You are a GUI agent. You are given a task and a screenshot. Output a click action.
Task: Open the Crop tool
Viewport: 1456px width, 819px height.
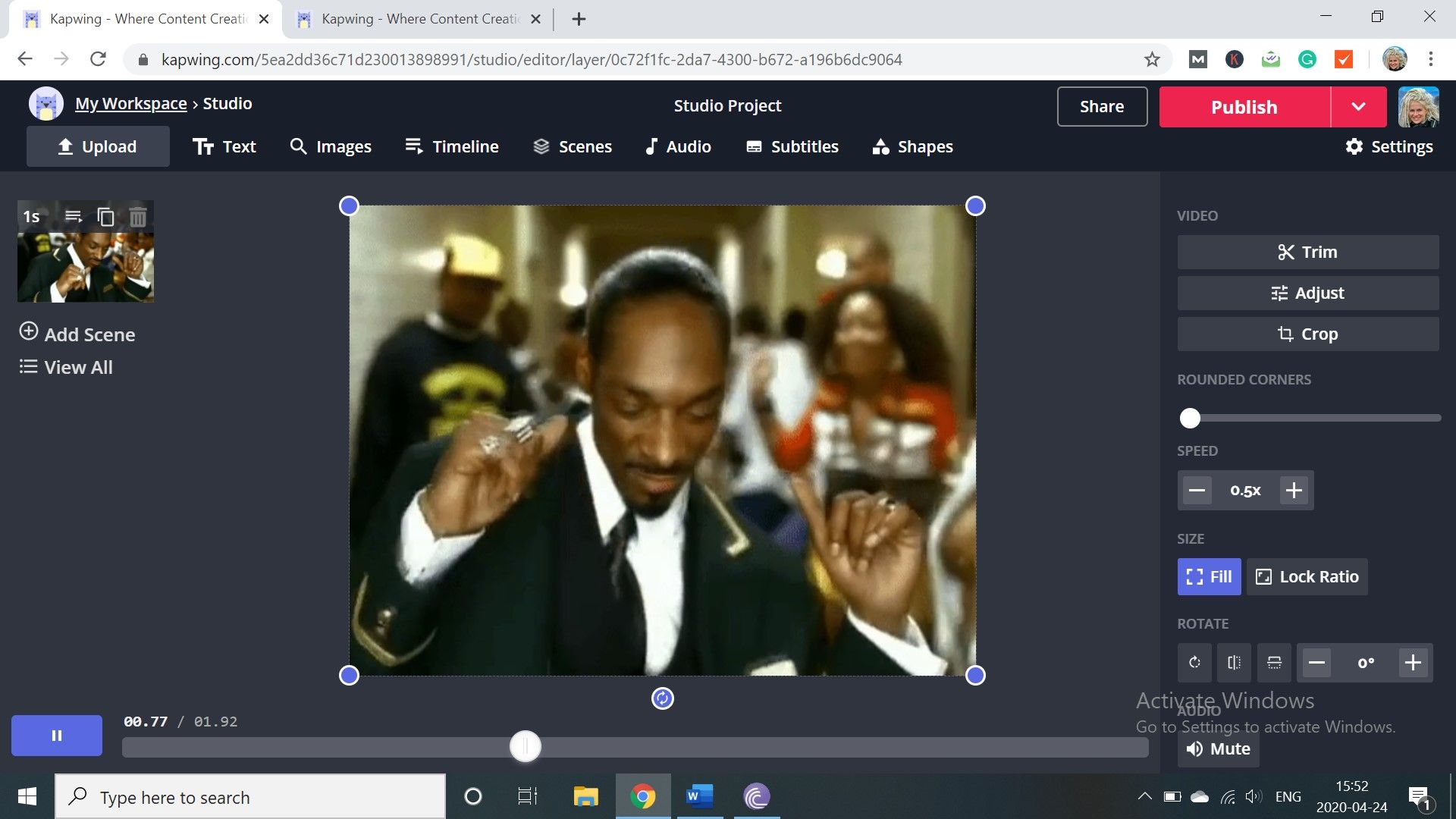click(1307, 334)
